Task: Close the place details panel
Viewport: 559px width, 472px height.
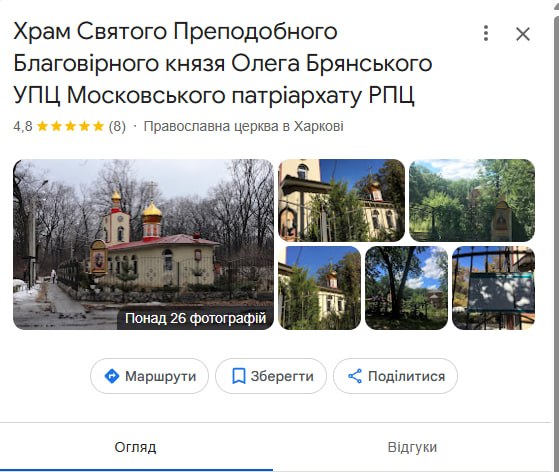Action: click(523, 34)
